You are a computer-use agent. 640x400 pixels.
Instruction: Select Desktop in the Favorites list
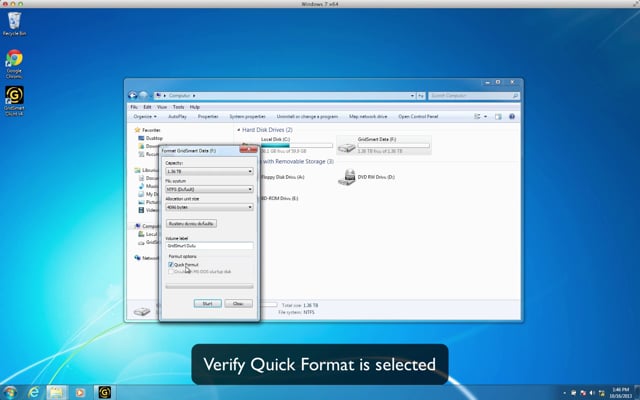coord(150,138)
